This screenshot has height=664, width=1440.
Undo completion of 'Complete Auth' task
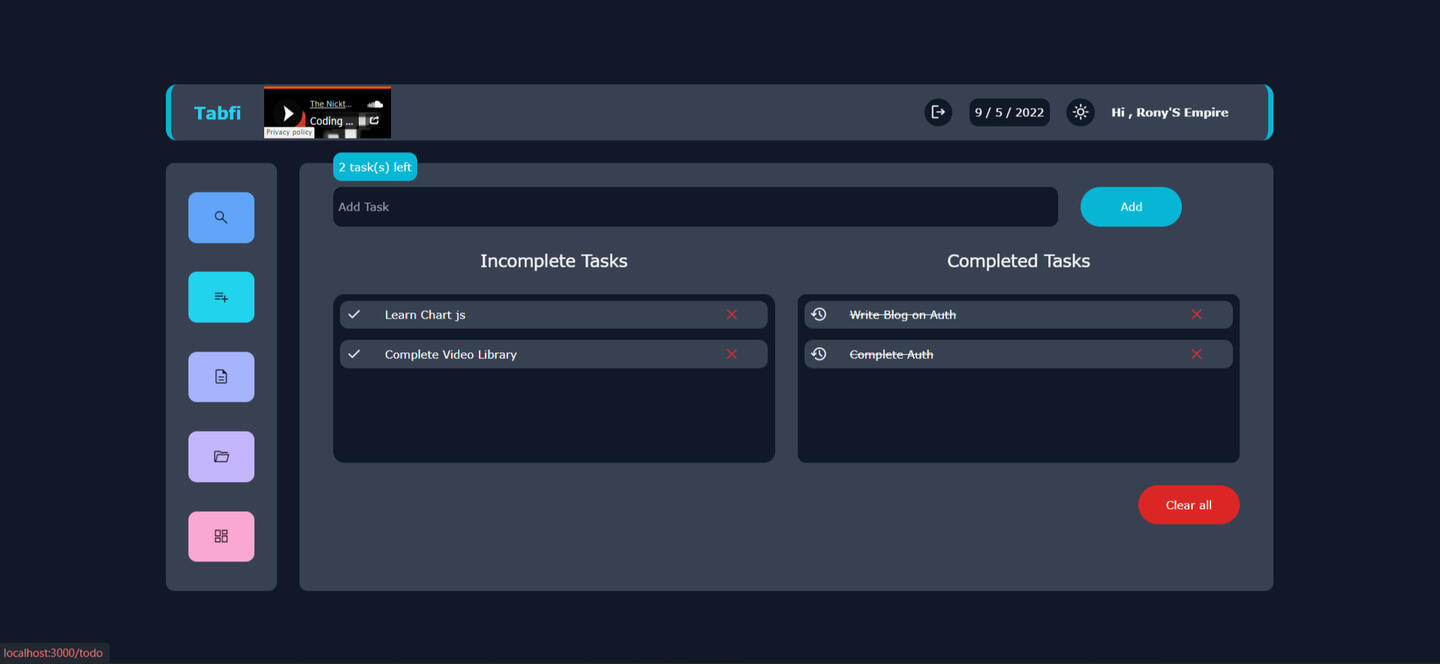point(819,354)
